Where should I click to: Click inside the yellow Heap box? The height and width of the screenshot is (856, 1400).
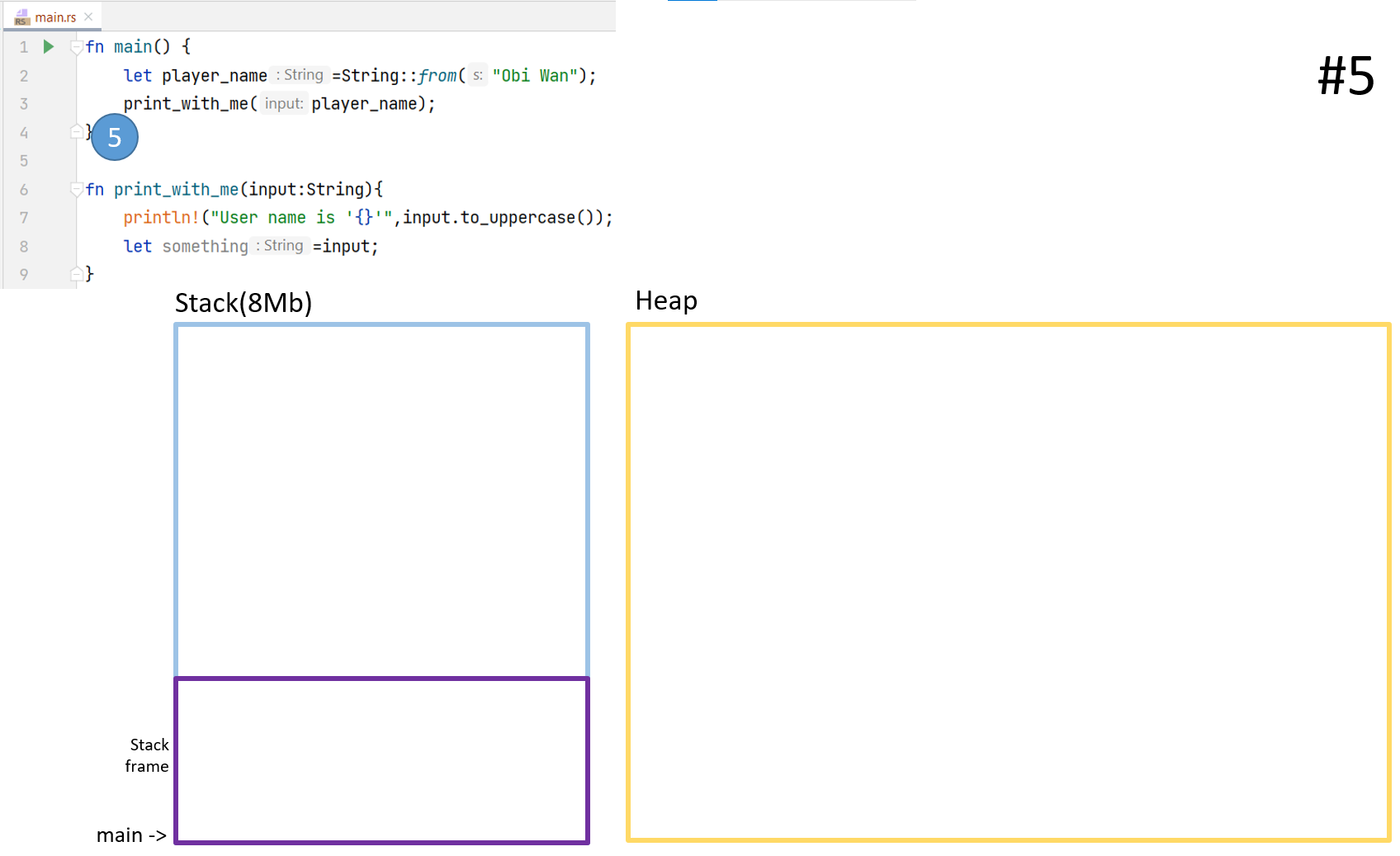point(1008,582)
